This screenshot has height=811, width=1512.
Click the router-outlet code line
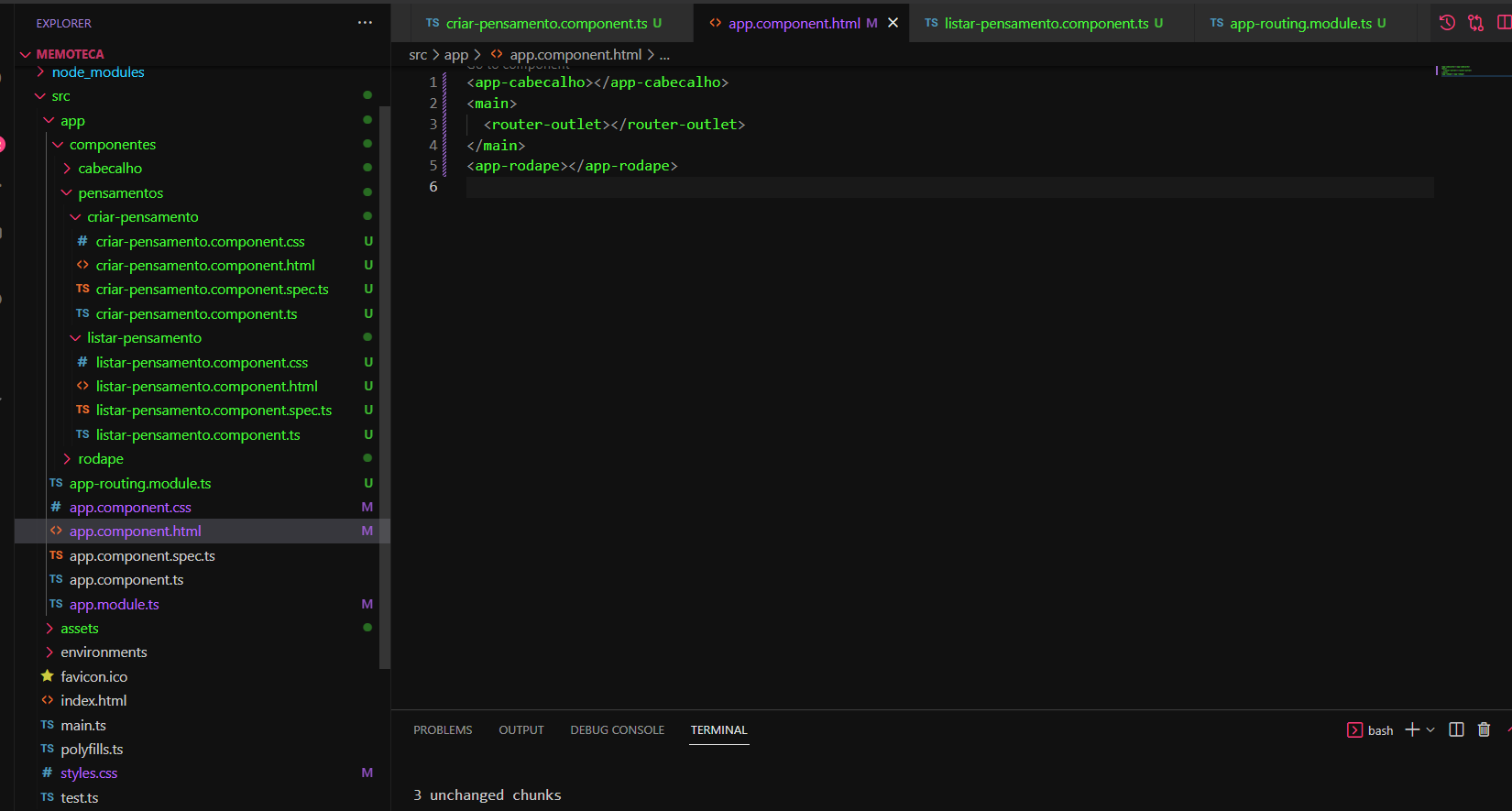[614, 125]
